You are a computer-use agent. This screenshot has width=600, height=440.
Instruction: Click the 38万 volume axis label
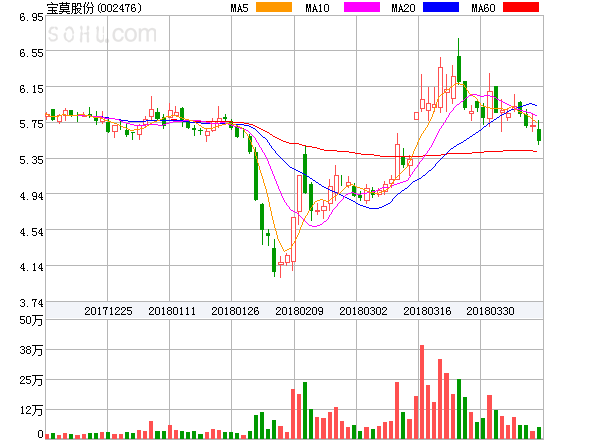click(x=31, y=350)
